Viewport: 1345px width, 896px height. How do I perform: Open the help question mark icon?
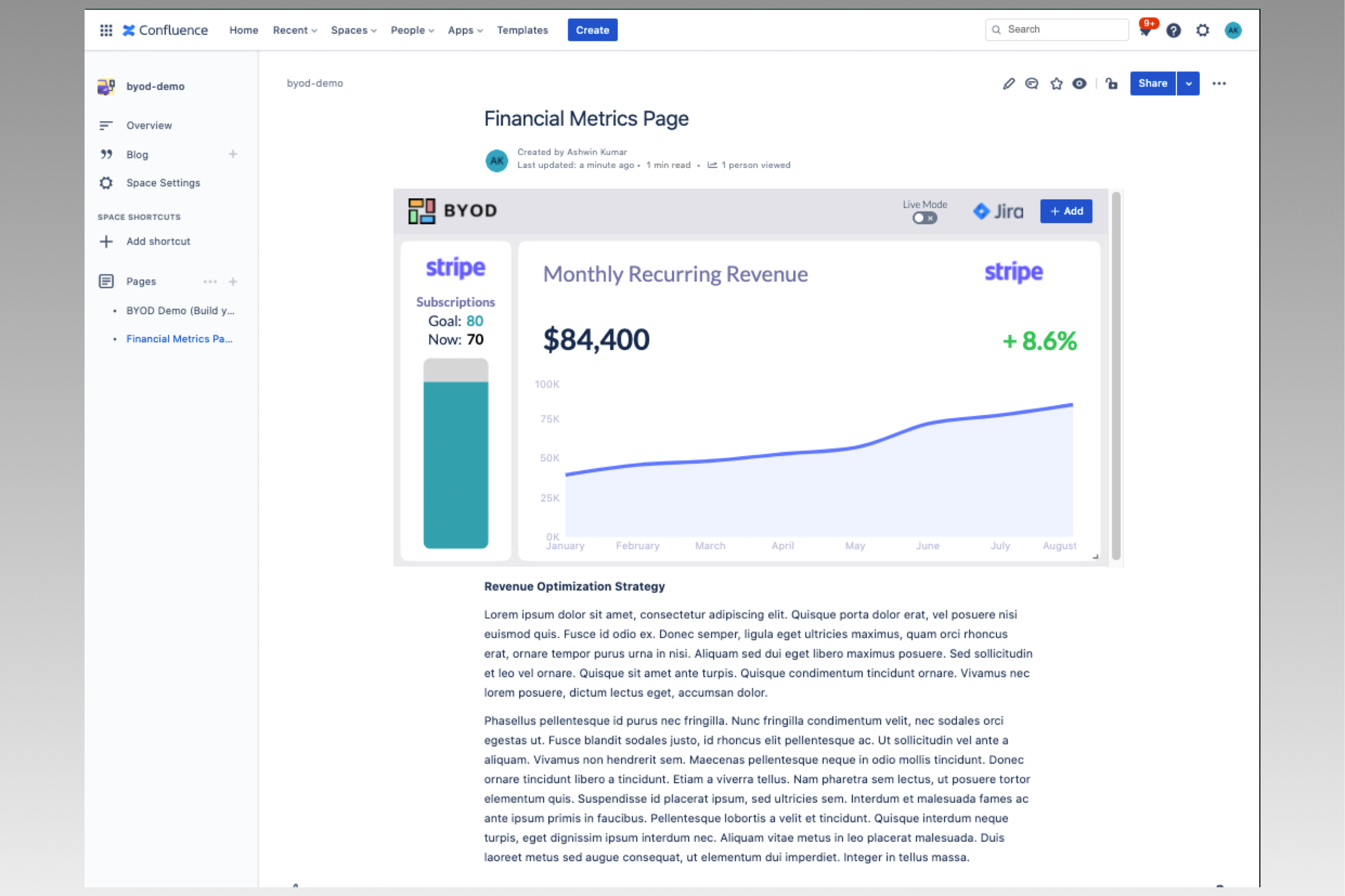pos(1174,31)
